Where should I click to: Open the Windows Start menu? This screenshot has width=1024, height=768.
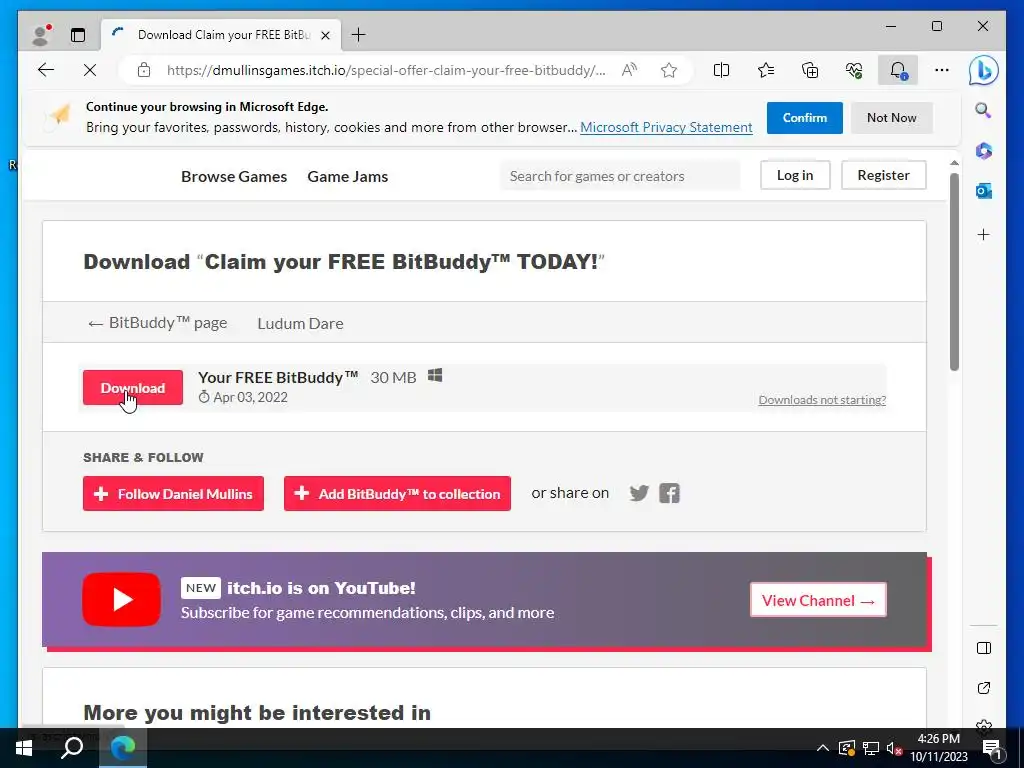tap(24, 748)
